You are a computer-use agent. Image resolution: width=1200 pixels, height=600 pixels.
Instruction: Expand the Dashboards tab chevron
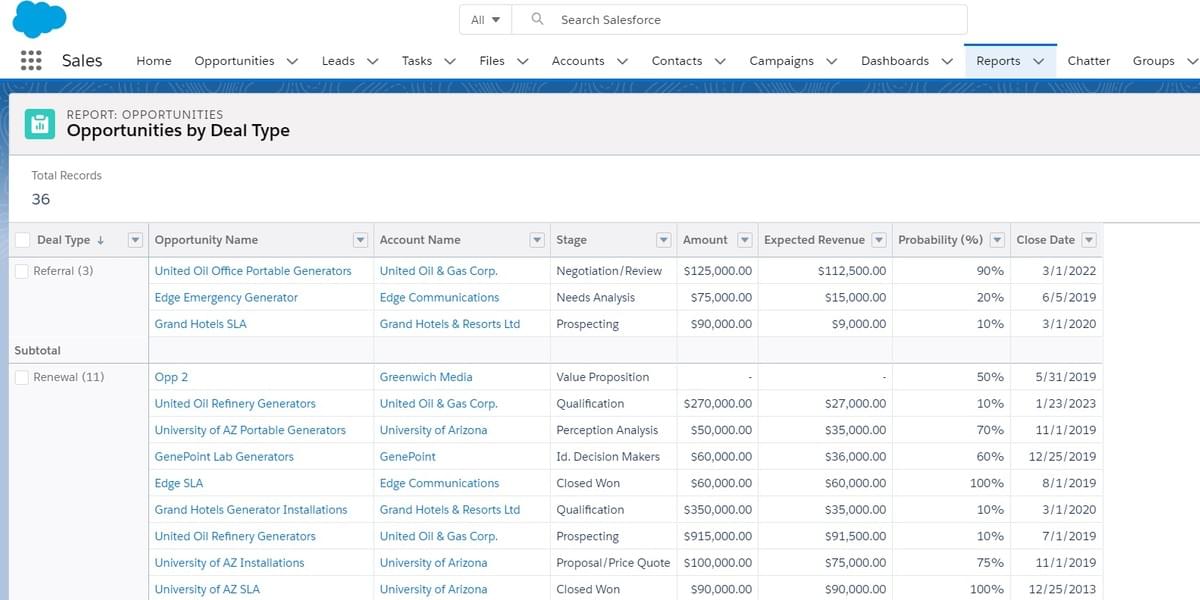[947, 61]
